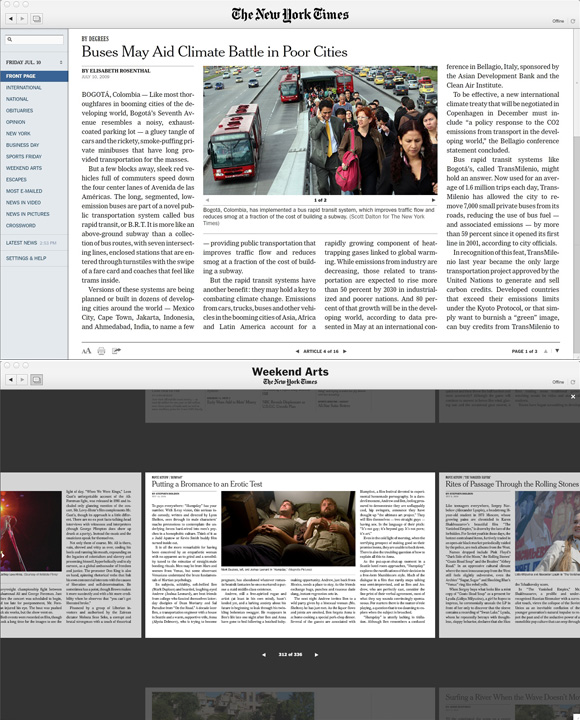Open Most E-Mailed list
Screen dimensions: 580x720
tap(24, 191)
